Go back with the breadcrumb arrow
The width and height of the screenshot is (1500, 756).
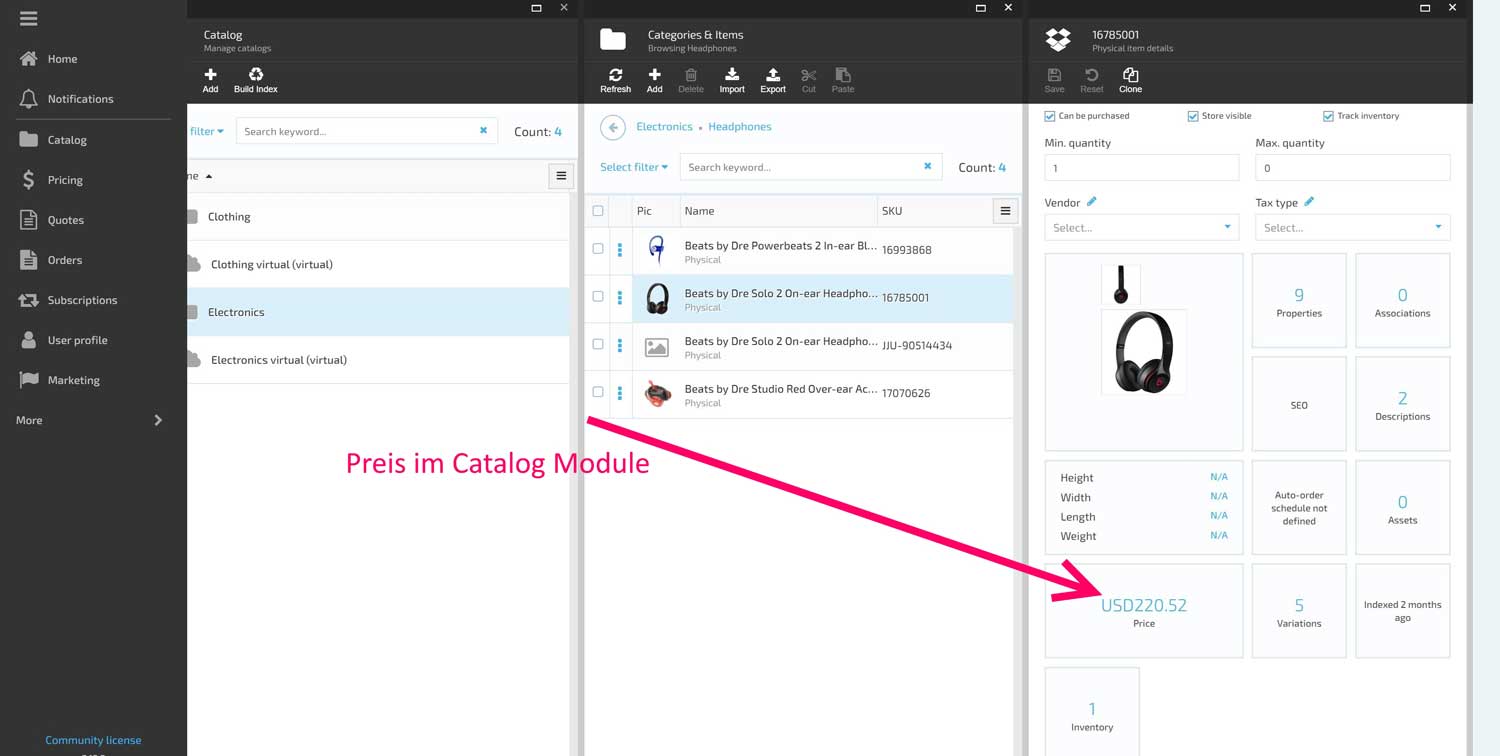coord(613,127)
